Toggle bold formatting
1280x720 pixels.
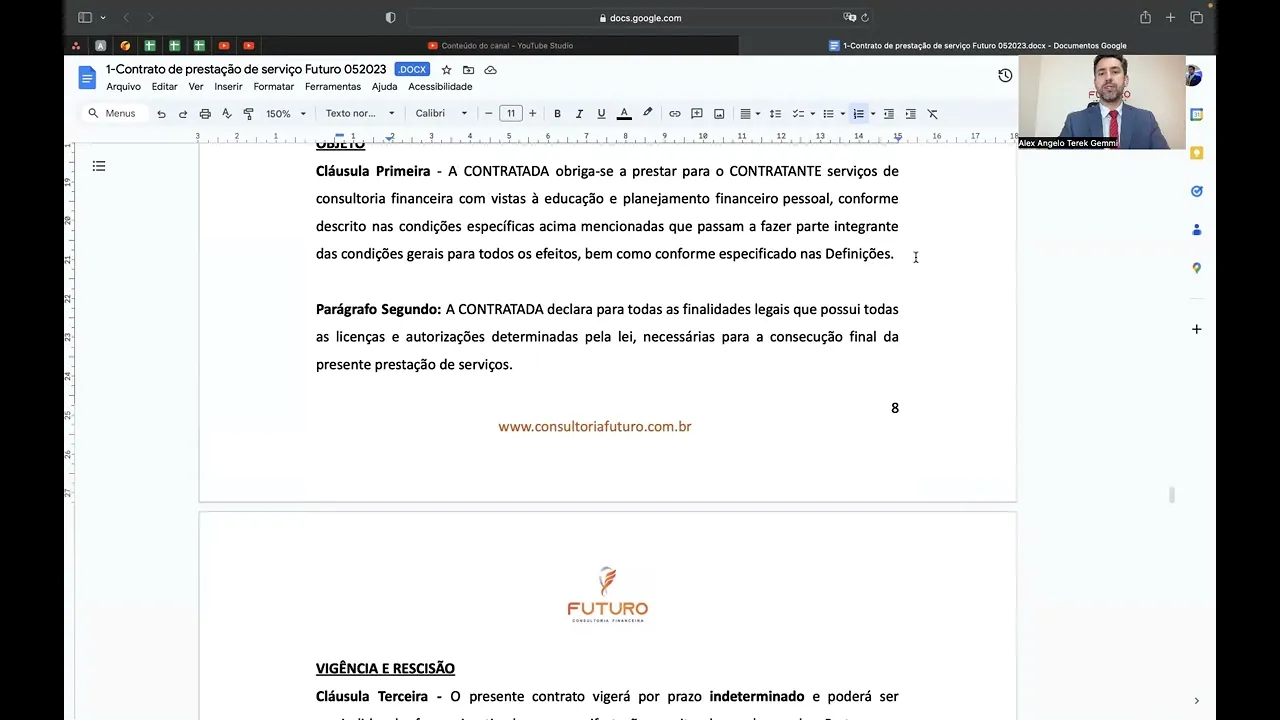(557, 114)
